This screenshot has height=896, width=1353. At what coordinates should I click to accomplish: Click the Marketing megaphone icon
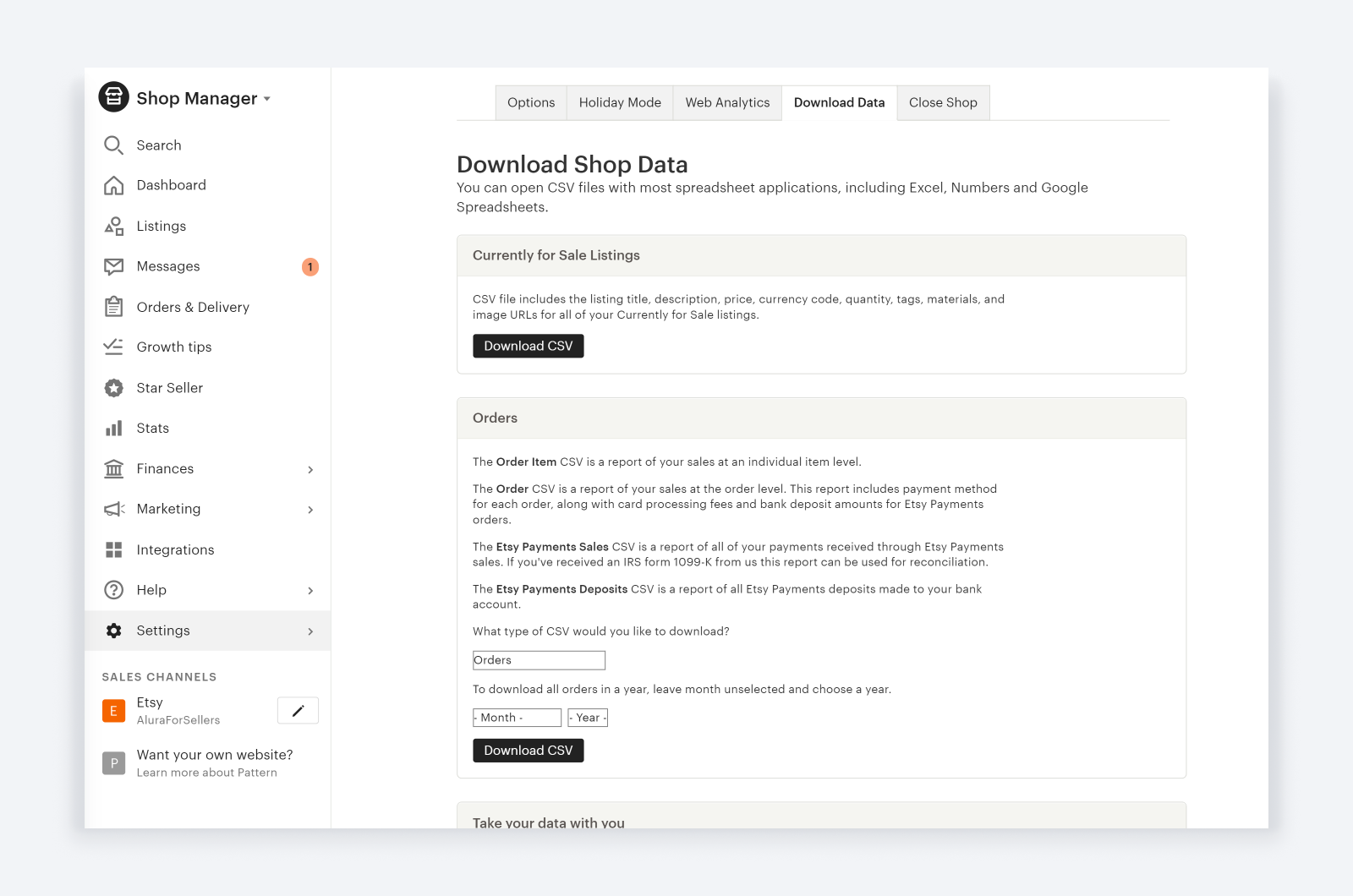(113, 509)
